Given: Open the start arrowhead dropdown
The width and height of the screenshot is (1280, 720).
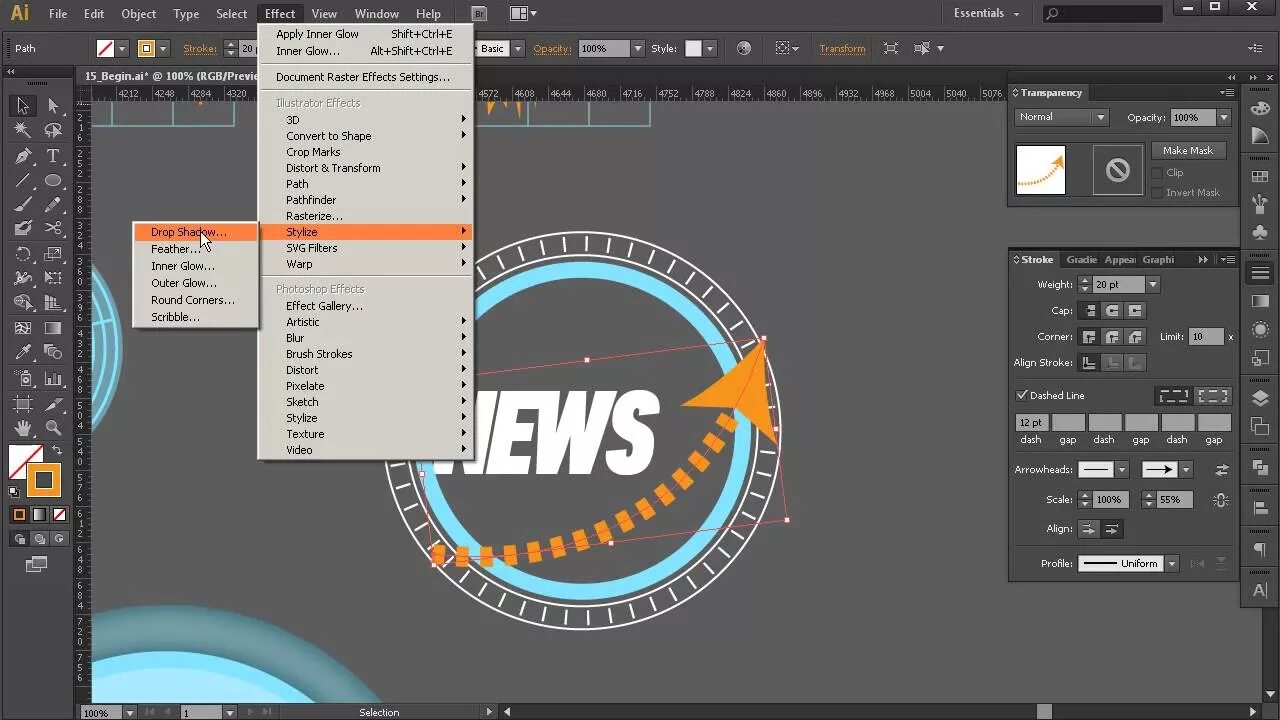Looking at the screenshot, I should point(1122,470).
